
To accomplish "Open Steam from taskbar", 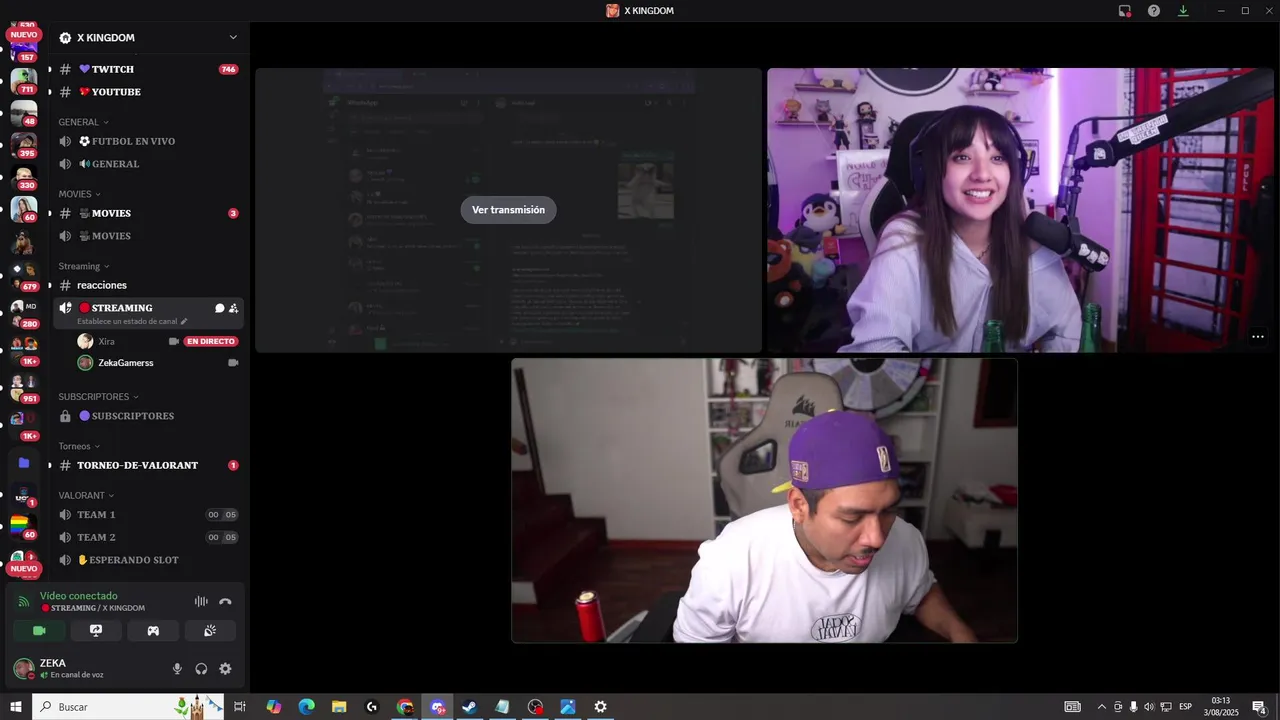I will click(x=469, y=707).
